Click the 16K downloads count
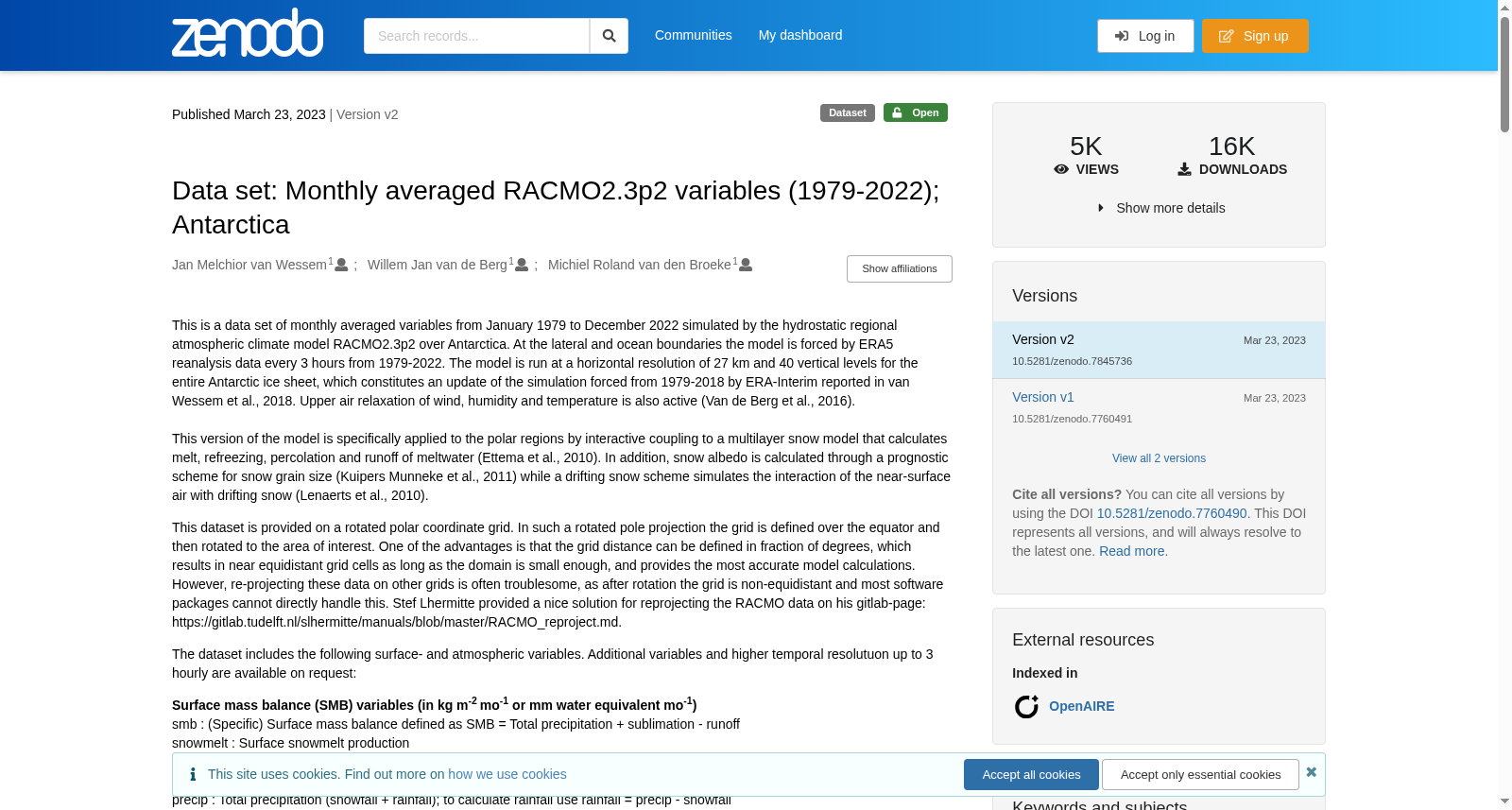The image size is (1512, 810). click(x=1232, y=146)
